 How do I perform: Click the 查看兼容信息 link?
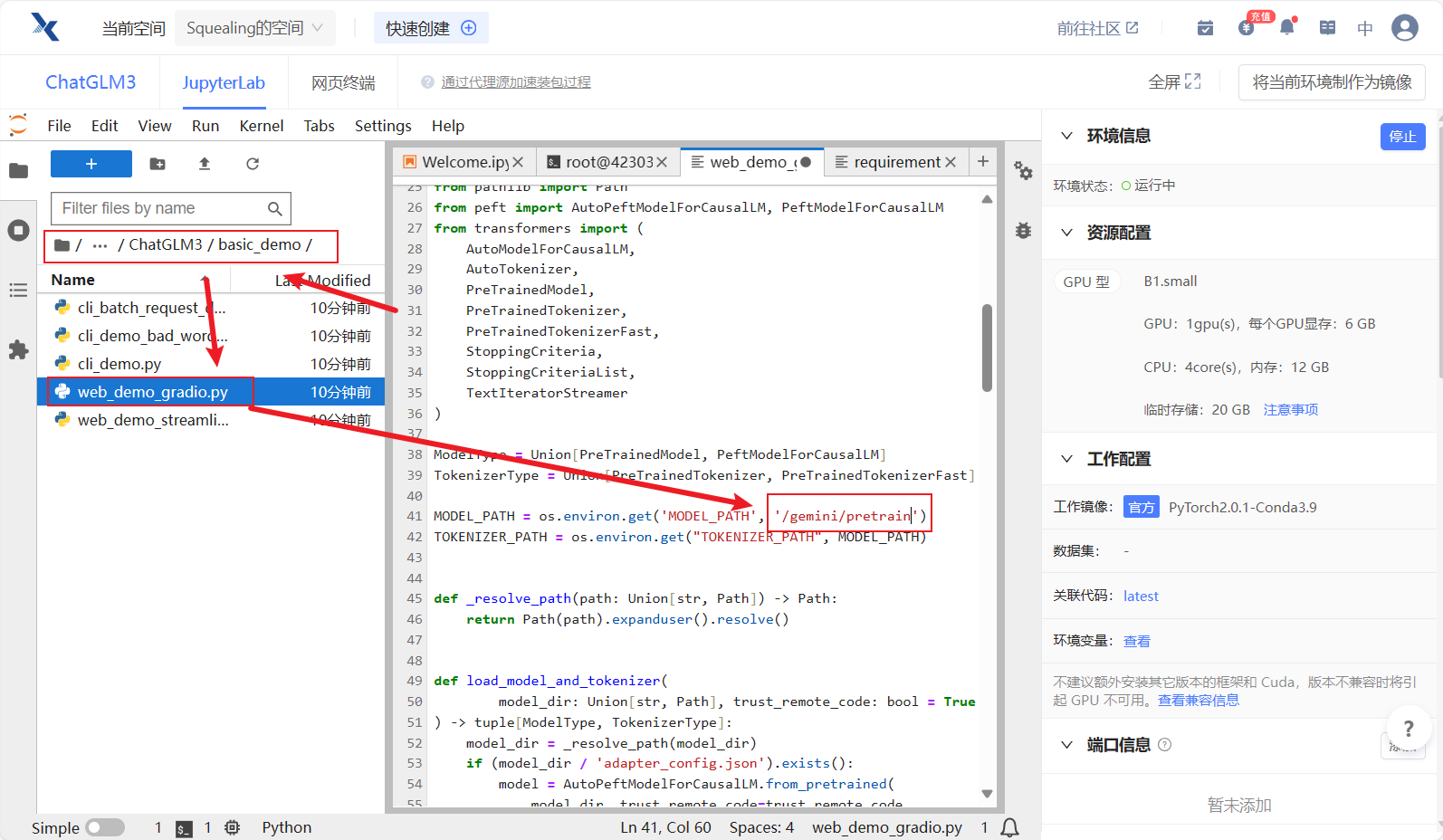click(x=1198, y=701)
